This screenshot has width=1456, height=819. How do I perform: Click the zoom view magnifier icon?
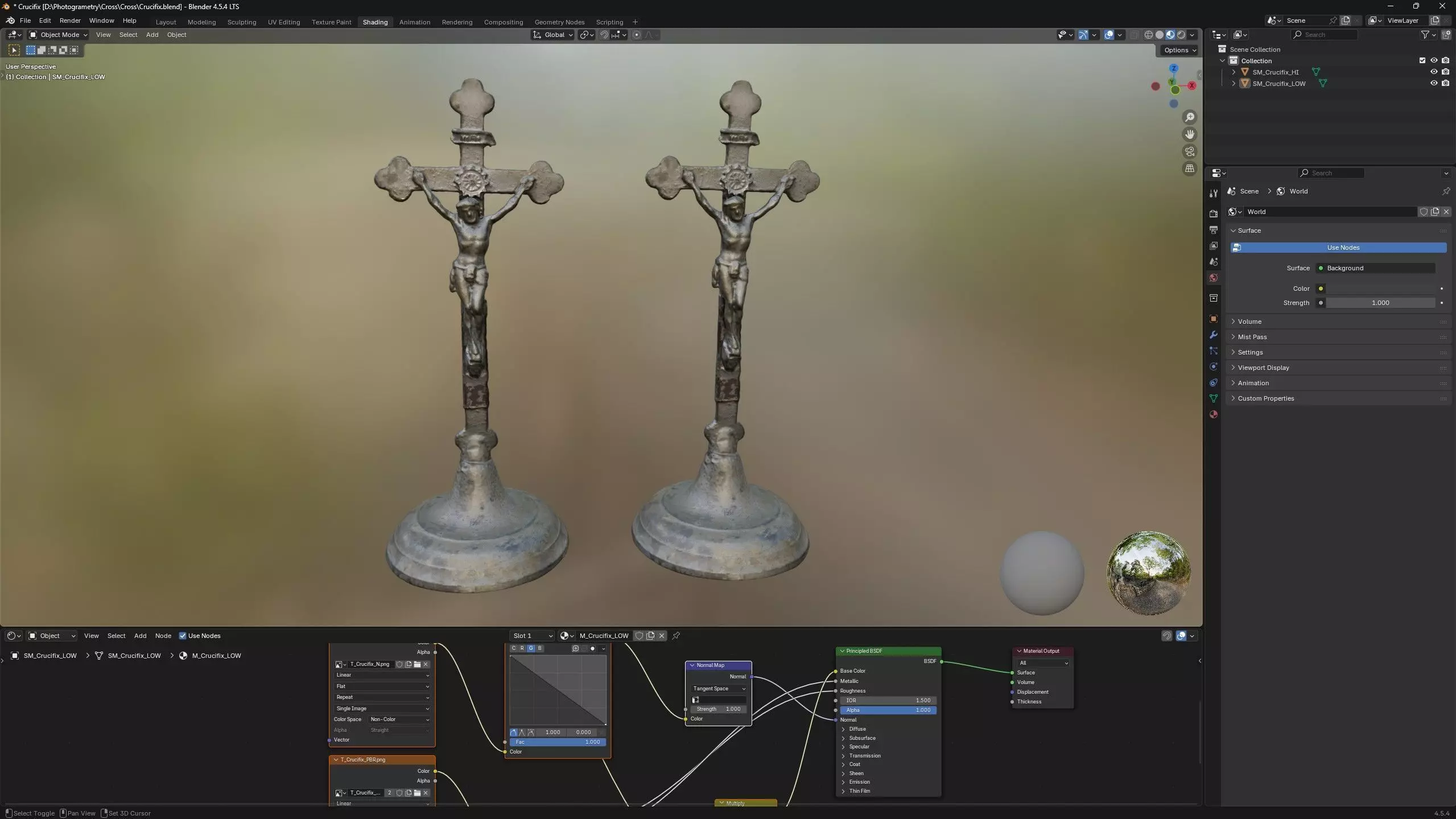[x=1190, y=117]
